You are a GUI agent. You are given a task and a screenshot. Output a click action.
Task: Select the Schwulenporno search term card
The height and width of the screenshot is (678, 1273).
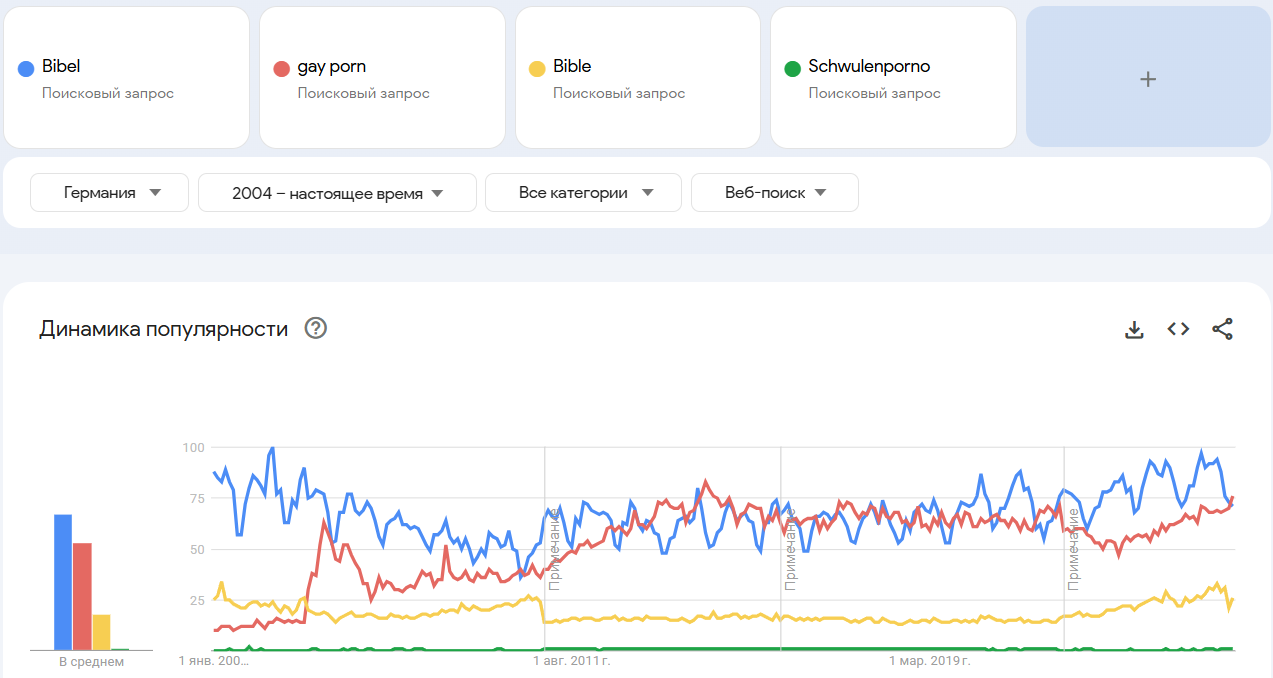[893, 78]
